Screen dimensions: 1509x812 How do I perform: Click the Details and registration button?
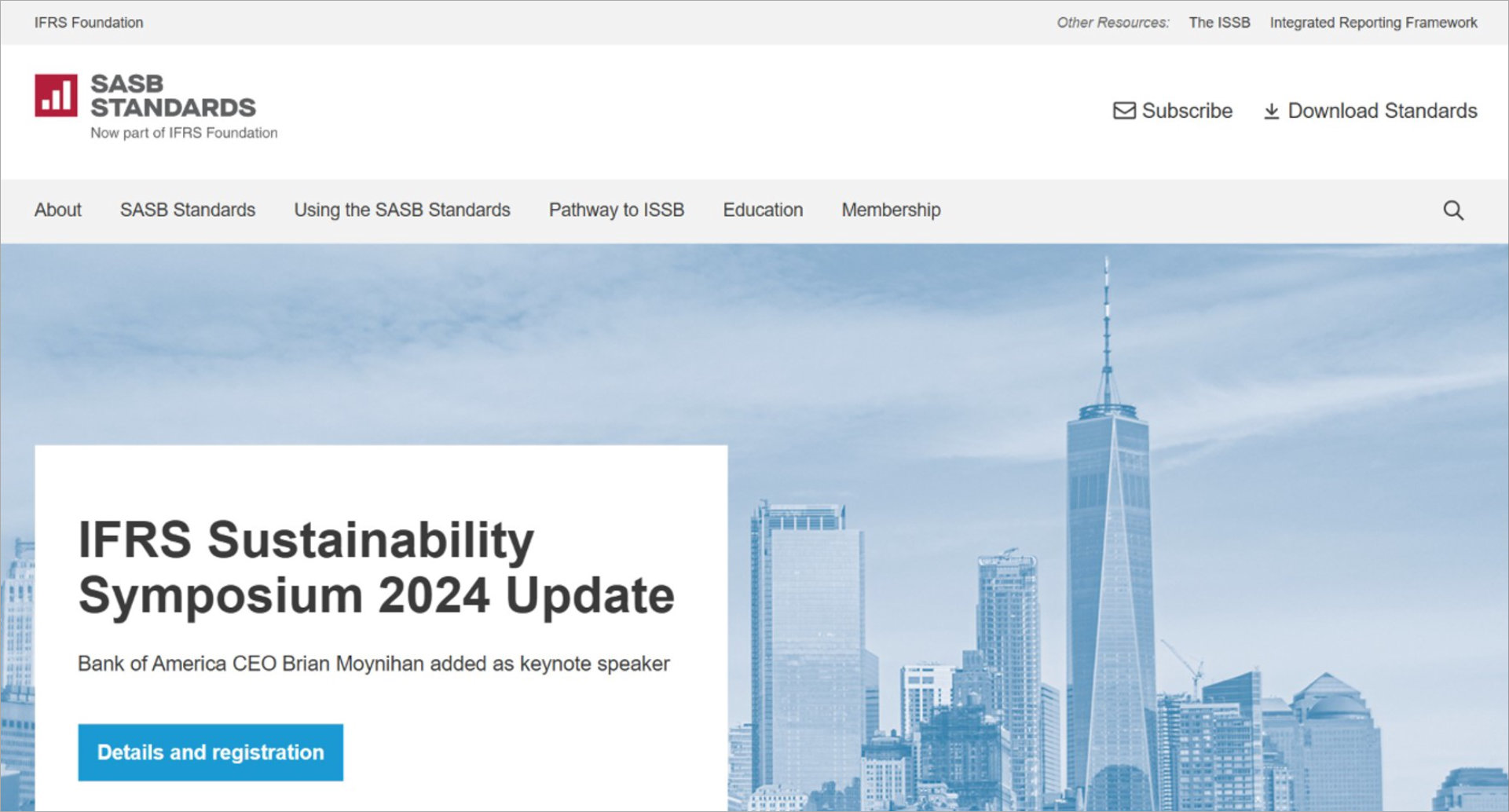tap(211, 752)
